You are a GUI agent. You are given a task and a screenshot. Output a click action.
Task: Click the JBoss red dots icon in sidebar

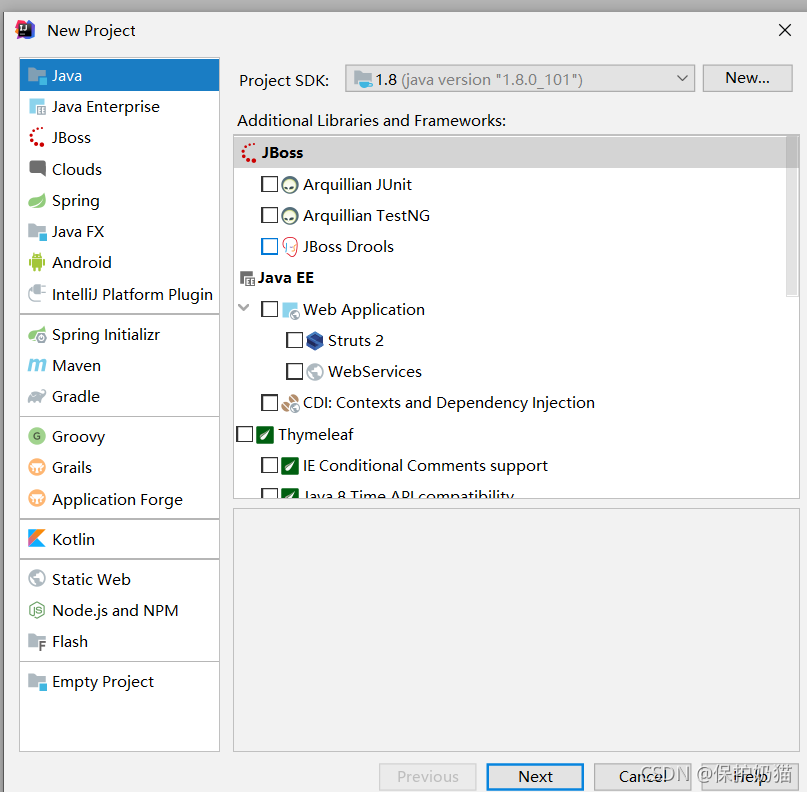pos(37,137)
